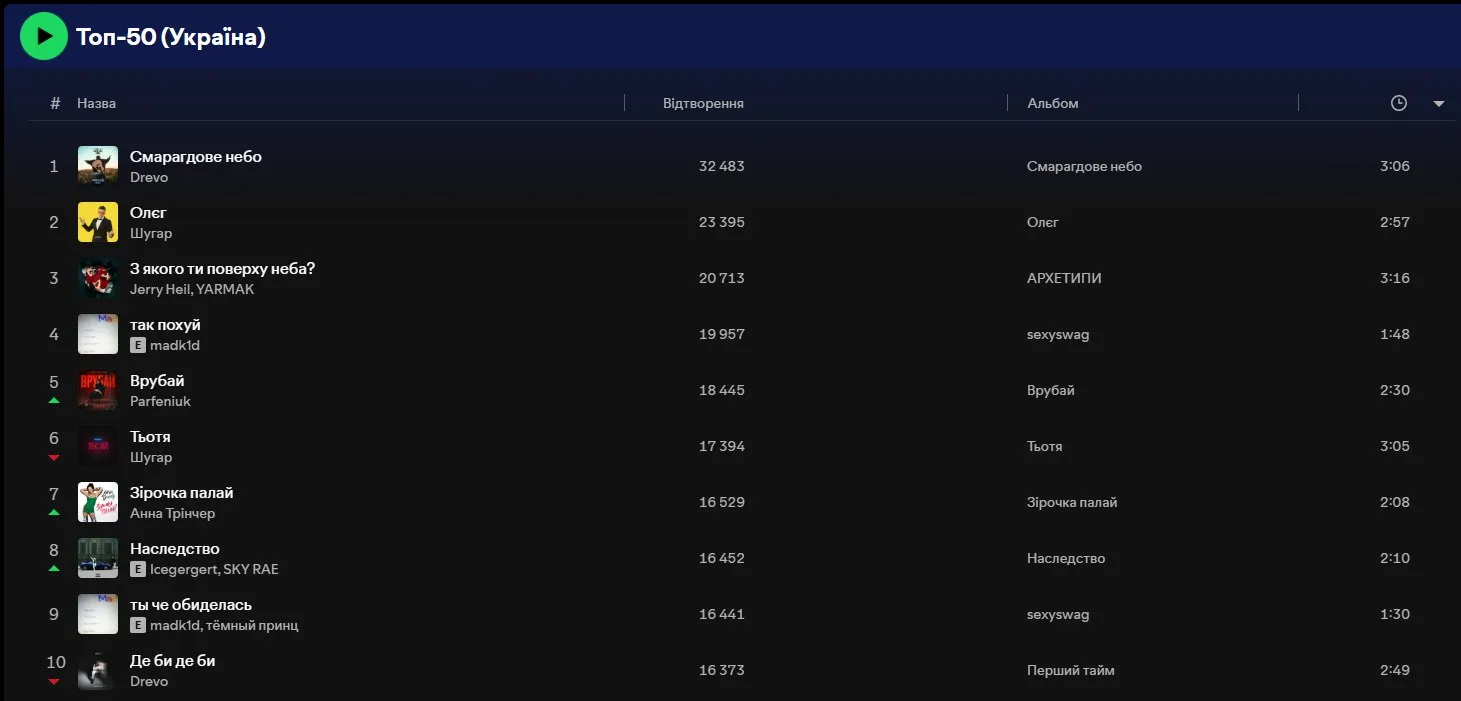Open the Анна Трінчер artist link
This screenshot has width=1461, height=701.
[172, 513]
